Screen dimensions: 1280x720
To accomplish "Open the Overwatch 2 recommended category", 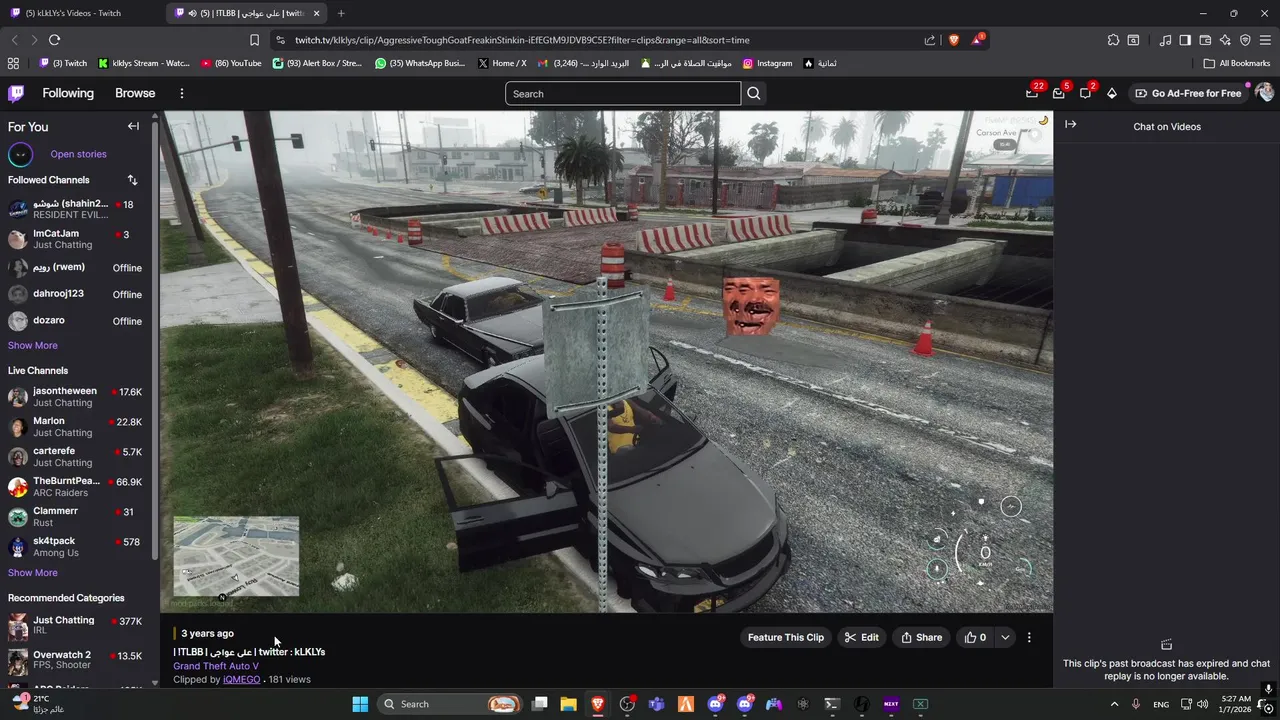I will click(x=75, y=660).
